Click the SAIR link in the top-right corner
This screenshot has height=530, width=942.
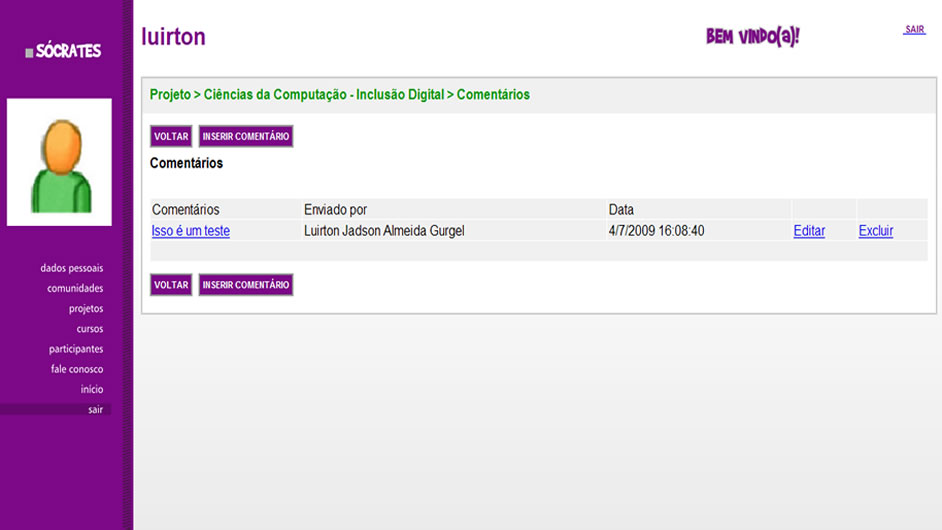(x=914, y=30)
